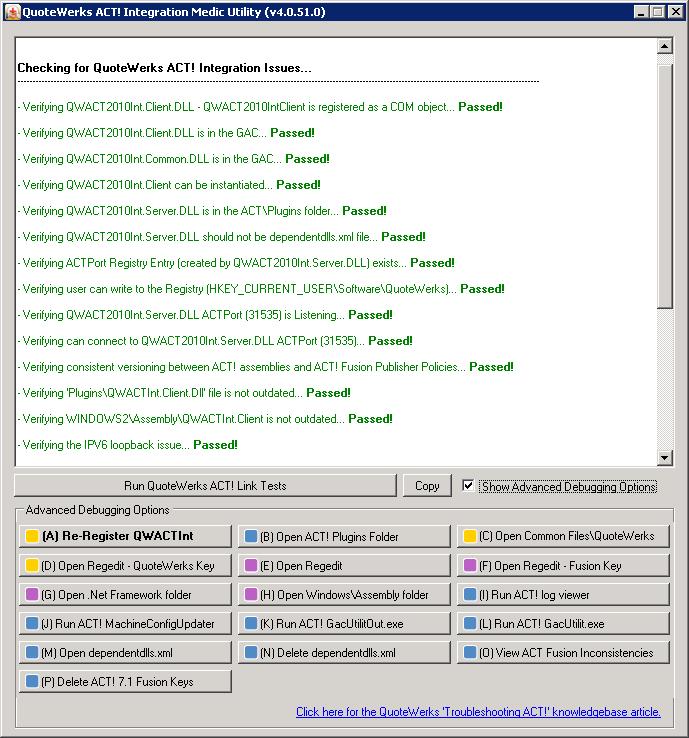The image size is (689, 738).
Task: Click the 'Verifying the IPV6 loopback issue' line
Action: (x=128, y=445)
